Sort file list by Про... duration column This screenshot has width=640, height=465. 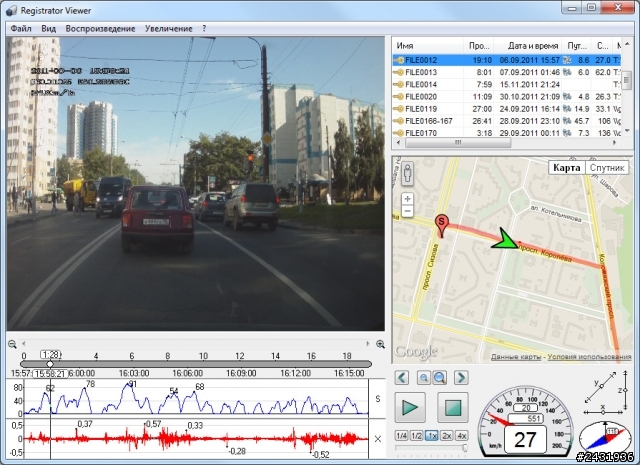click(x=479, y=46)
